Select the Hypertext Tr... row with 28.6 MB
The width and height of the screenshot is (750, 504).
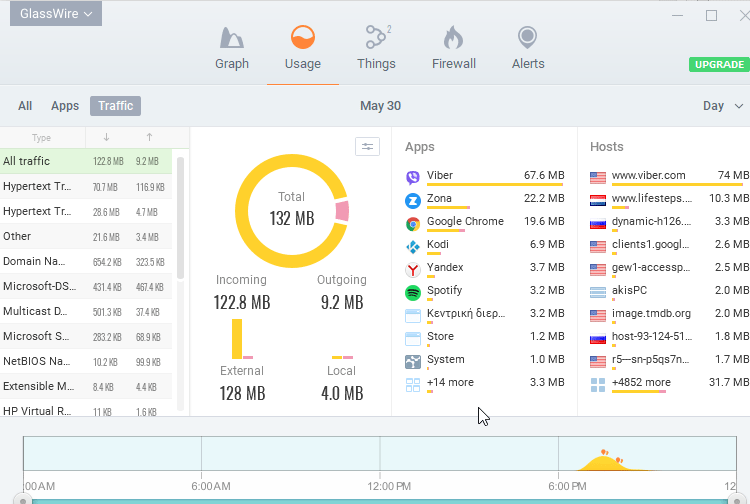pos(86,211)
